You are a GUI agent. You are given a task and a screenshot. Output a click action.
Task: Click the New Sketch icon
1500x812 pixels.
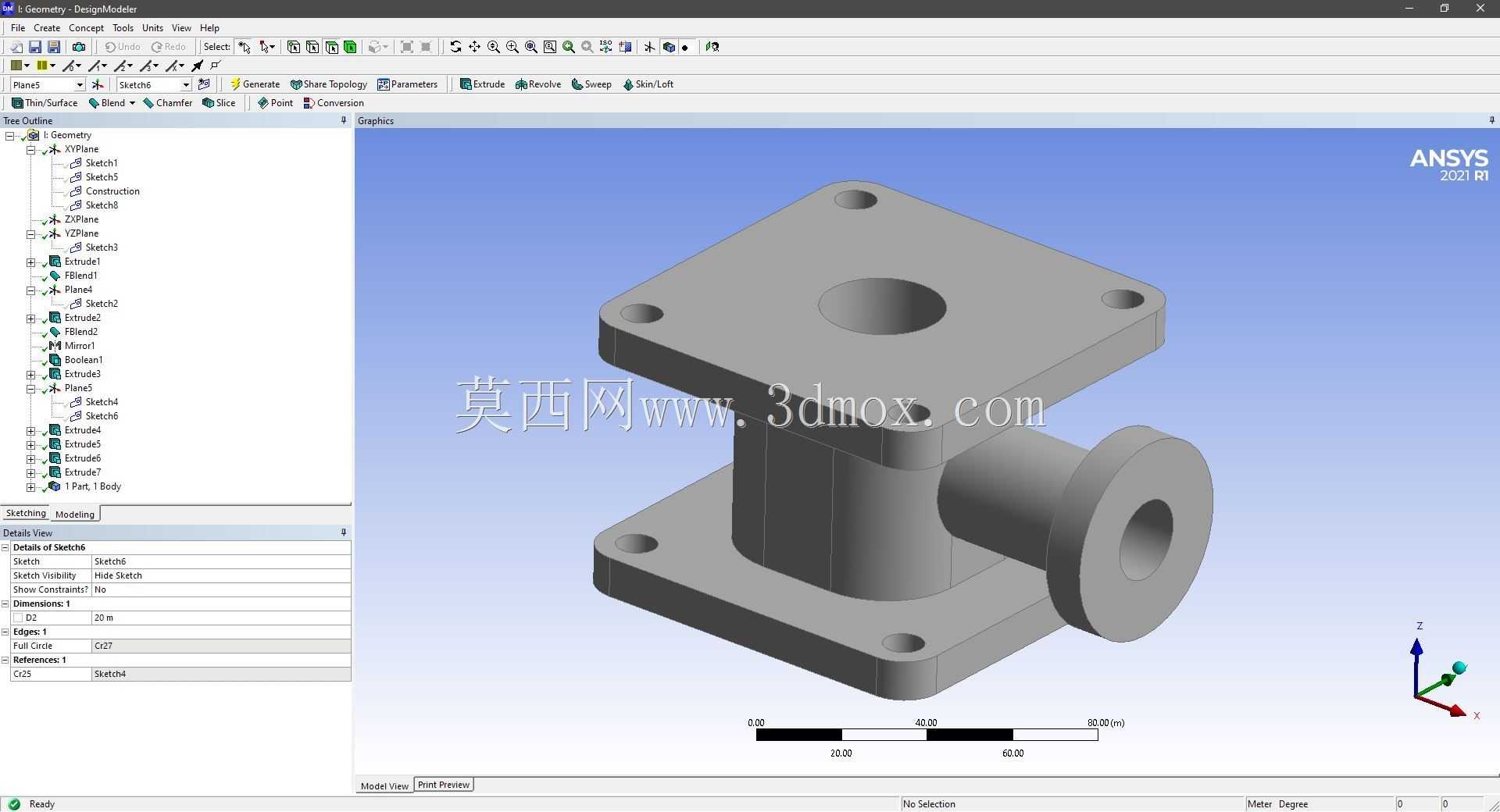click(205, 84)
